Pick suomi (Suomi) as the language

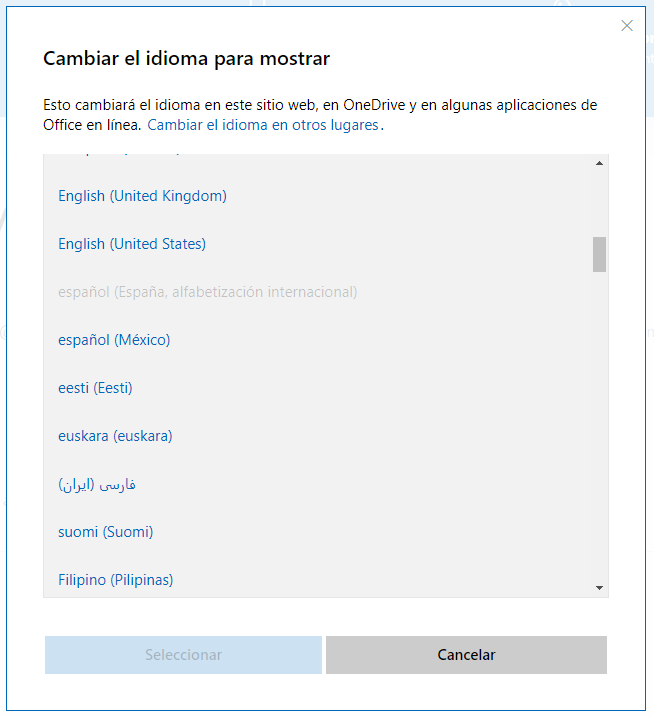coord(105,532)
